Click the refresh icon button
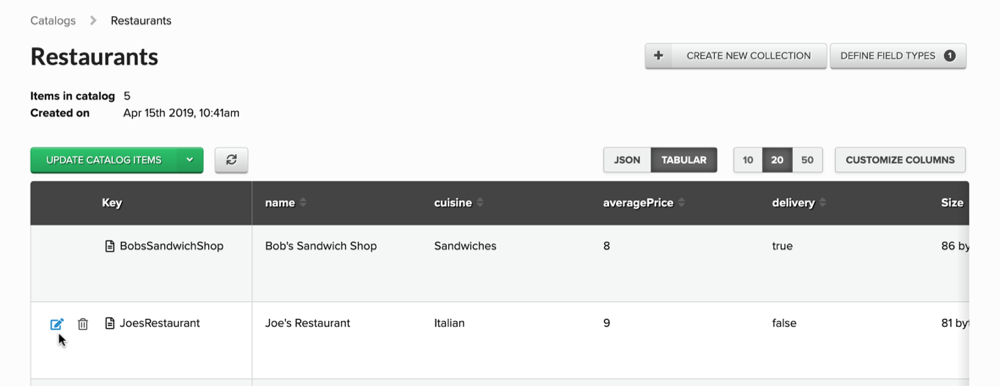 tap(232, 160)
